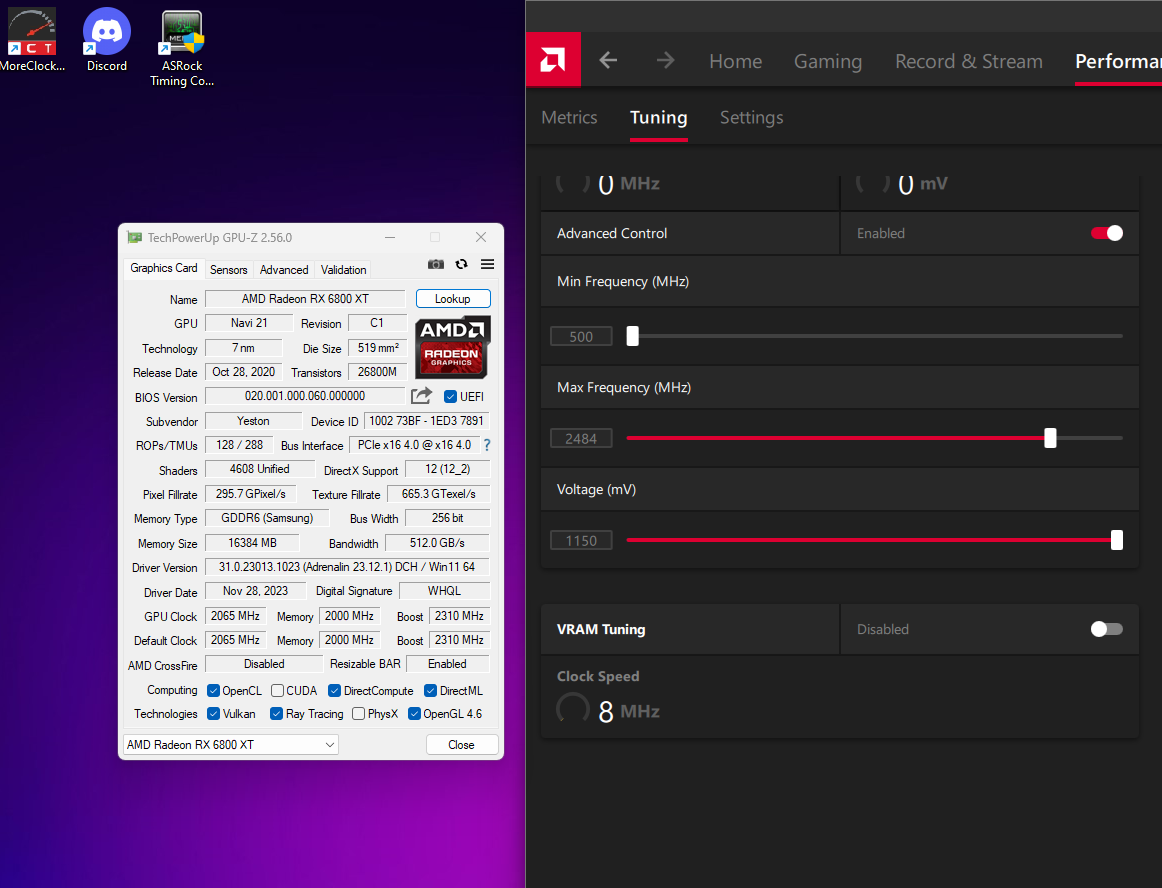
Task: Select the Tuning sub-tab
Action: click(659, 117)
